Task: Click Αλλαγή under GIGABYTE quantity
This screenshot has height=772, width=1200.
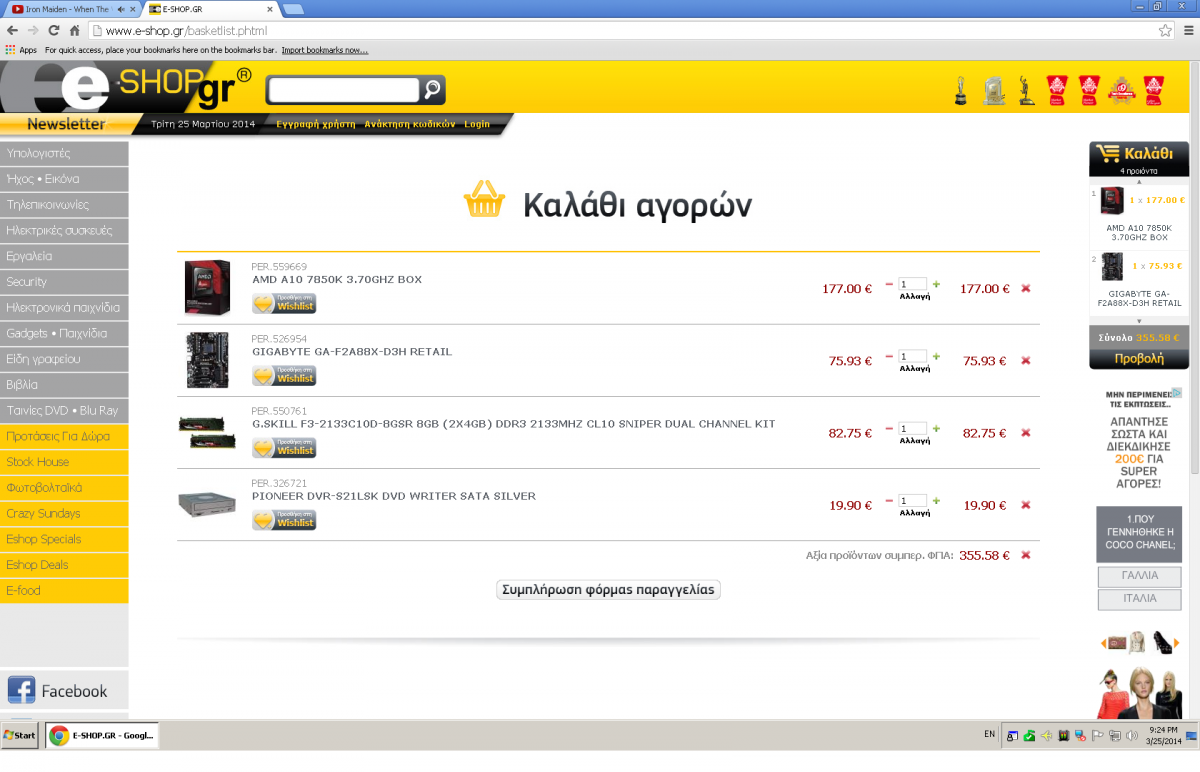Action: tap(914, 369)
